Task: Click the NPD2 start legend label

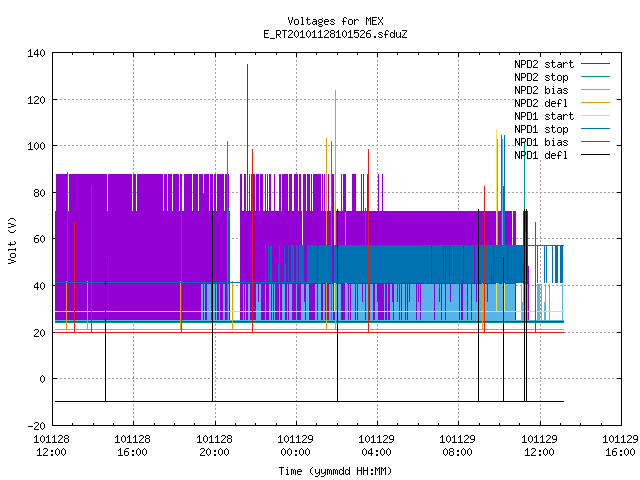Action: [544, 64]
